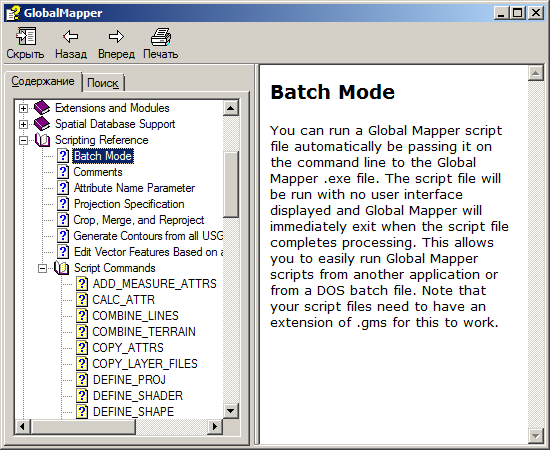The image size is (550, 450).
Task: Open the DEFINE_SHADER command topic
Action: (138, 396)
